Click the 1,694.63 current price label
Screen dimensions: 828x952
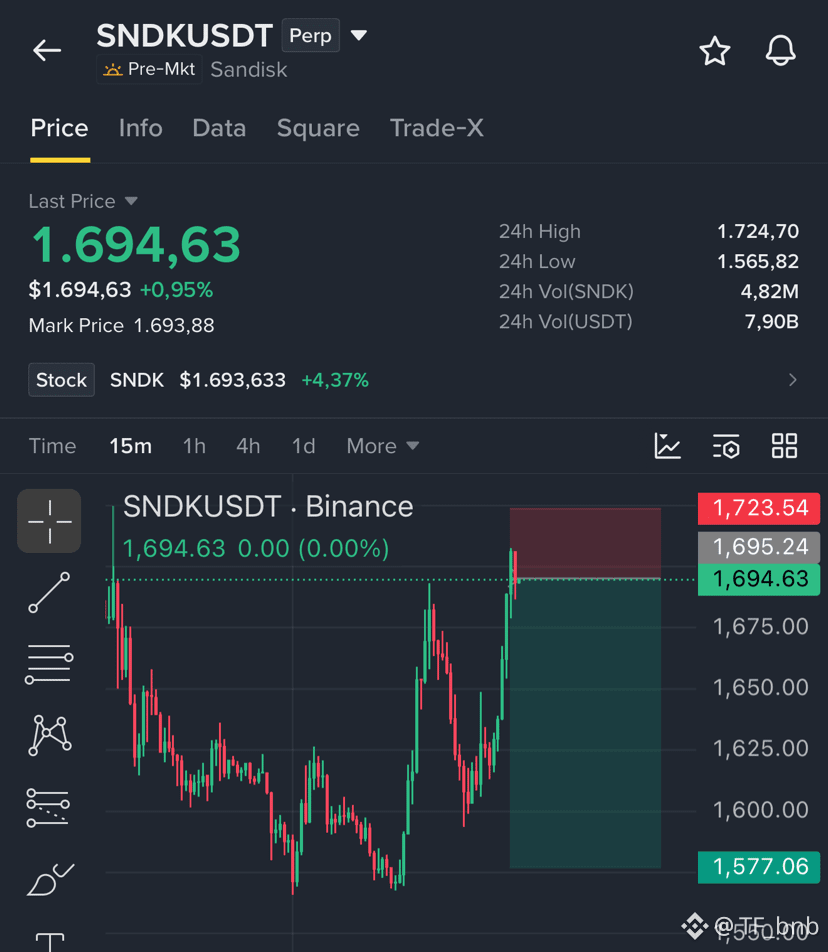[x=759, y=579]
